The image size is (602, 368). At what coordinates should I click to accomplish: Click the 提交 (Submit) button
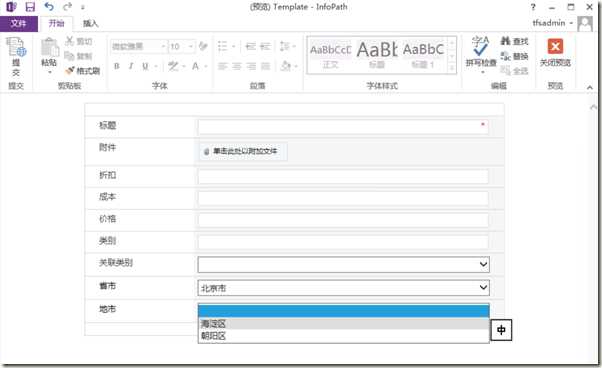coord(16,57)
